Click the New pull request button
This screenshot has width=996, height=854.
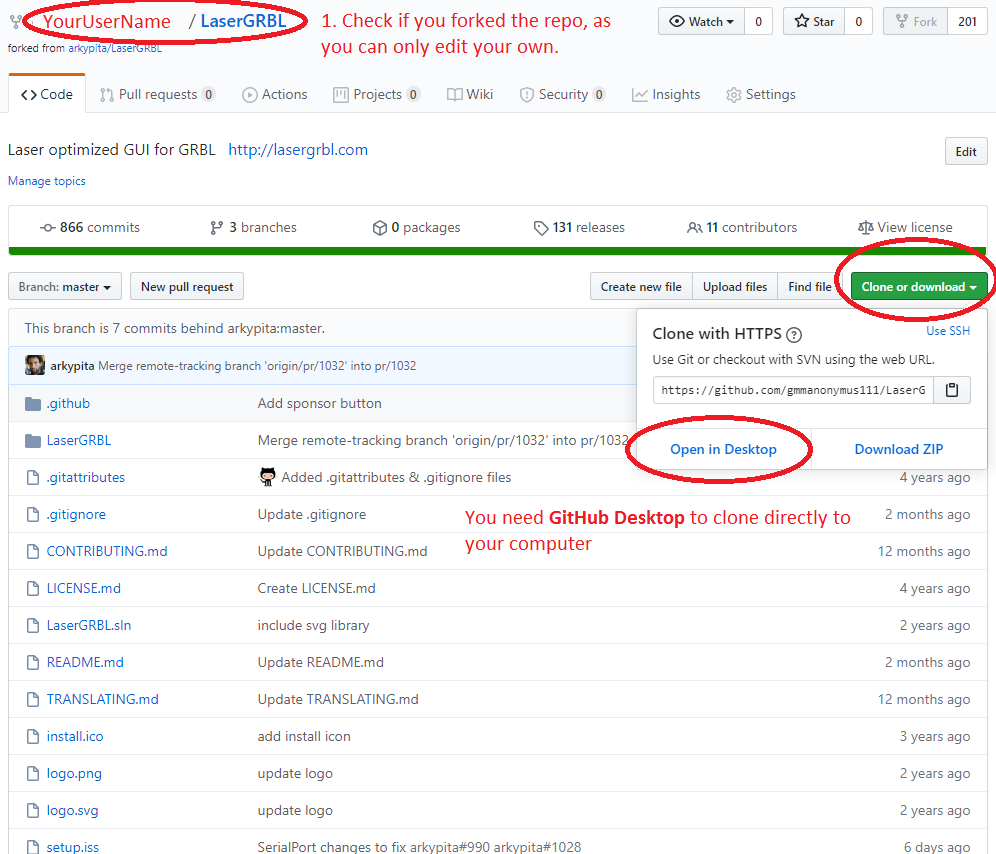point(187,287)
